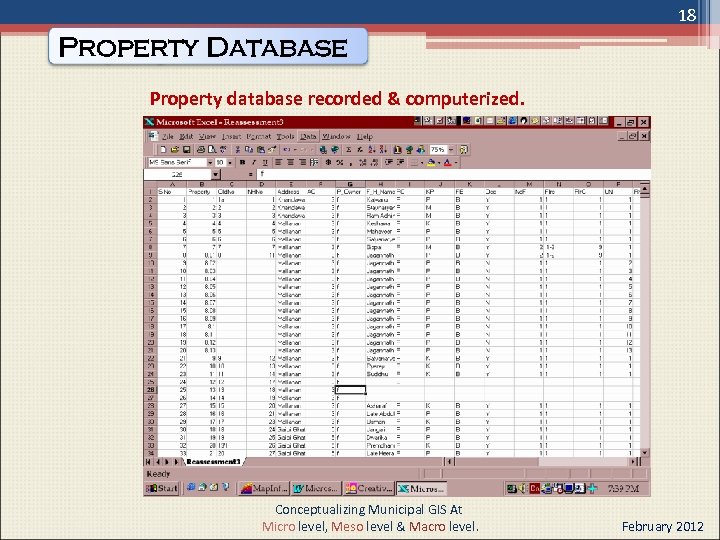
Task: Open the Font Color dropdown arrow
Action: click(x=456, y=162)
